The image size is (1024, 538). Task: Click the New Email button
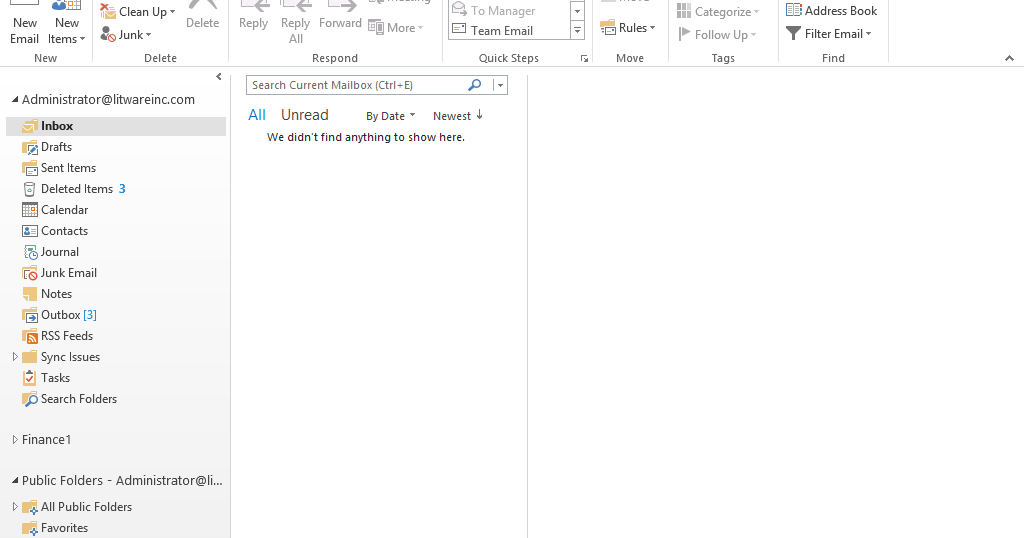pos(25,24)
